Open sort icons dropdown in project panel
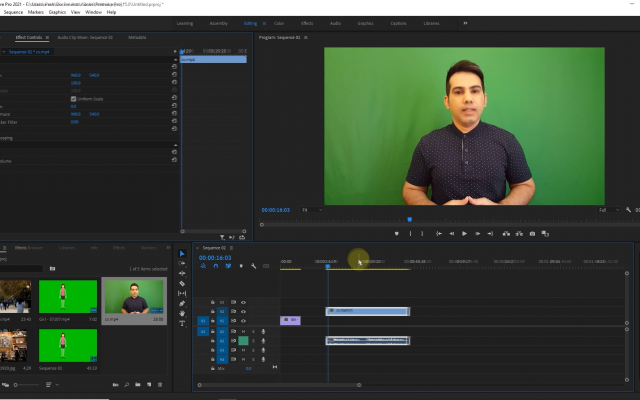This screenshot has height=400, width=640. (x=52, y=385)
